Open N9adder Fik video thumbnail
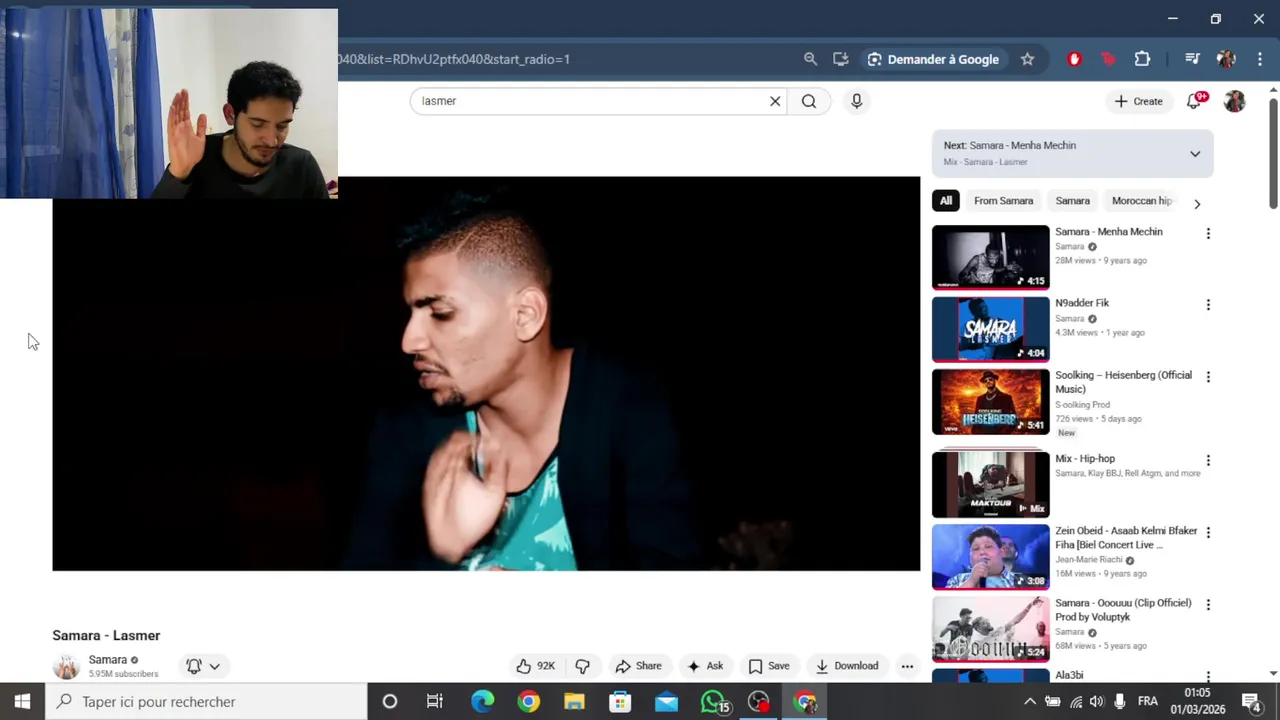The height and width of the screenshot is (720, 1280). coord(991,329)
